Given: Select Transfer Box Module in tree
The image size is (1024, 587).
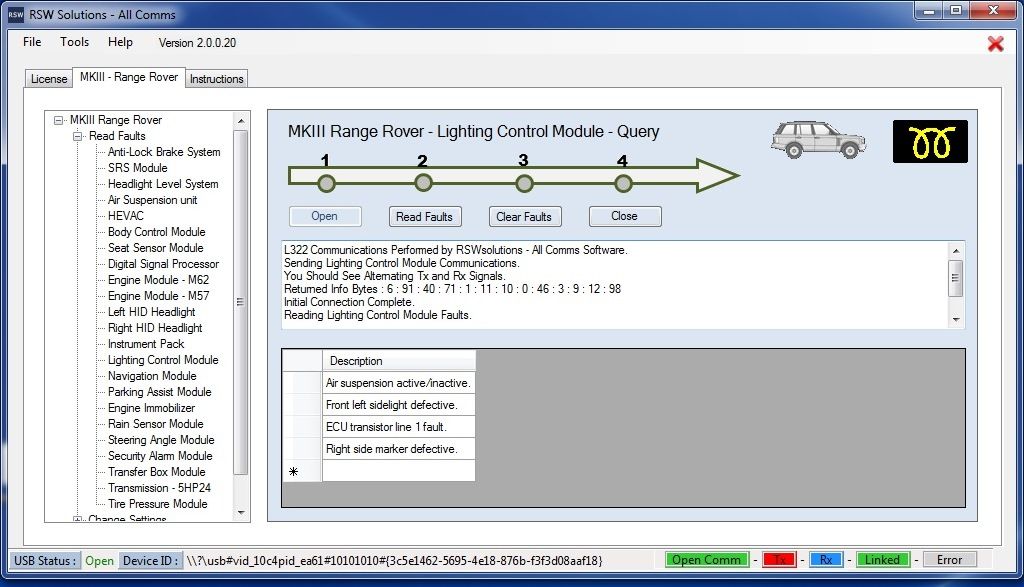Looking at the screenshot, I should point(157,472).
